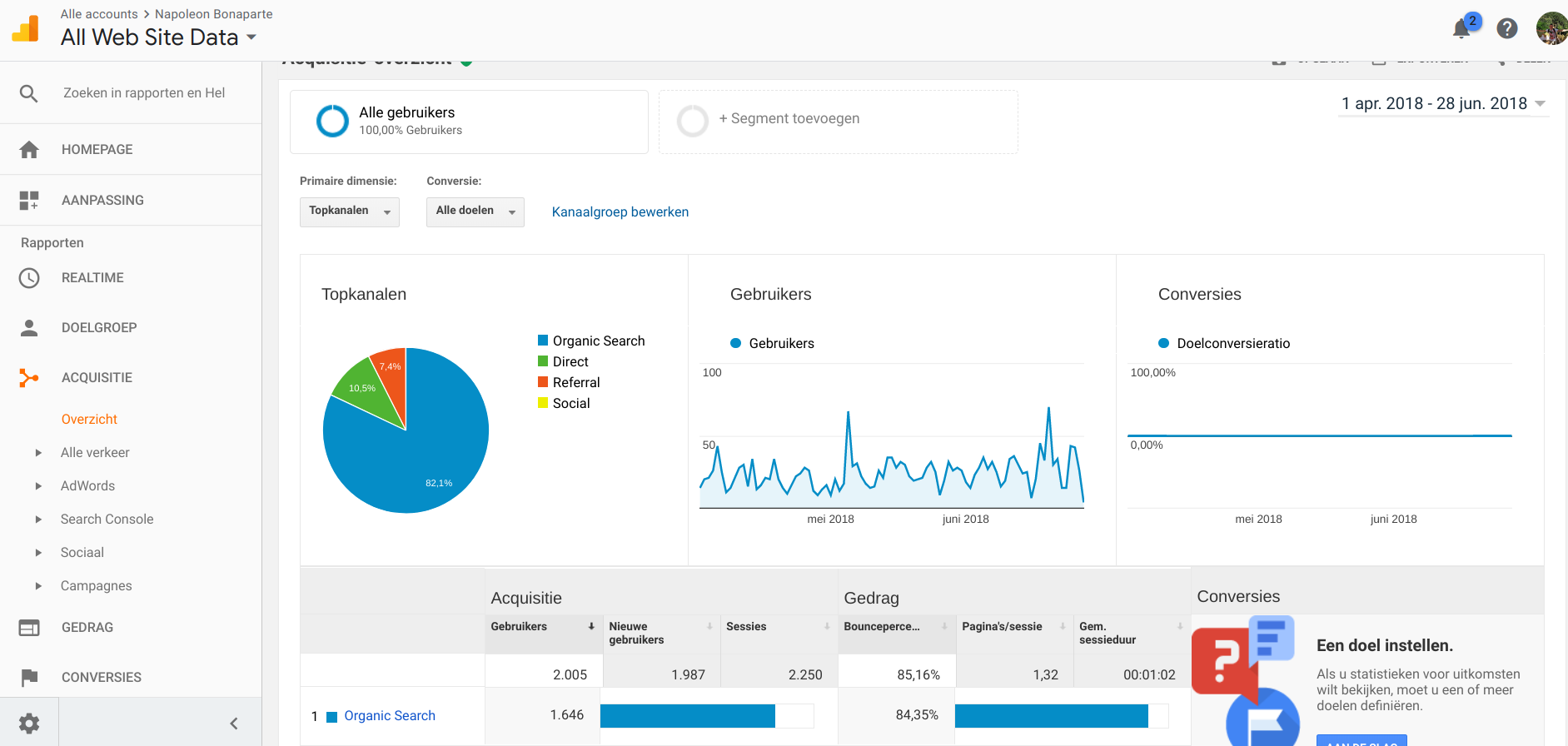
Task: Open the REALTIME reports
Action: 92,278
